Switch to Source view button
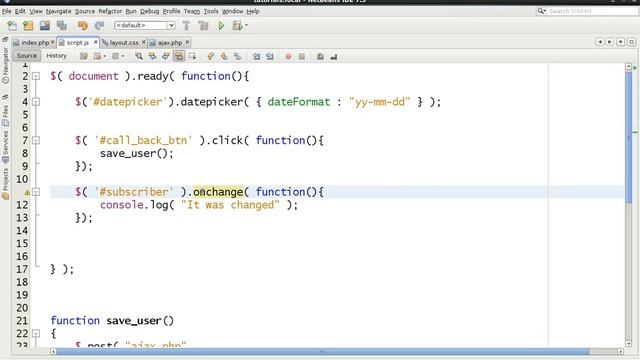The height and width of the screenshot is (360, 640). 27,56
